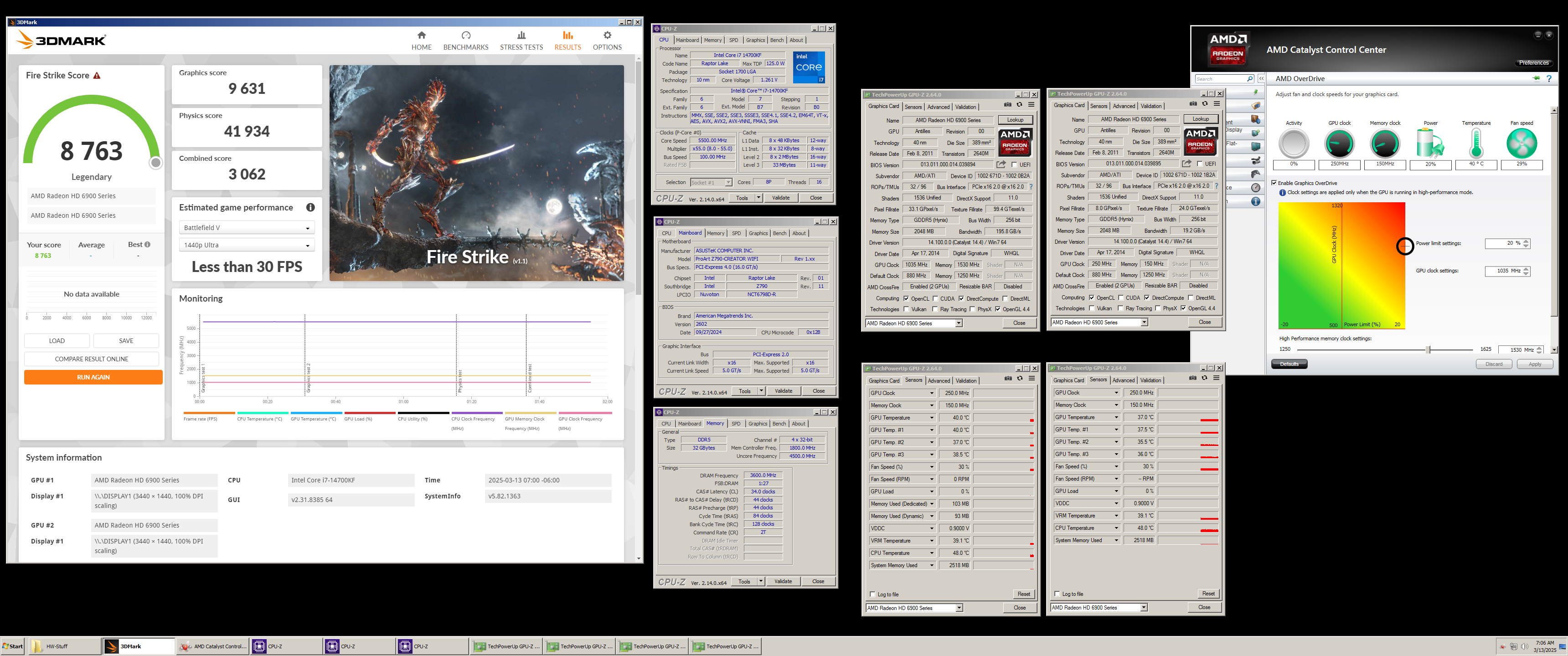Screen dimensions: 1568x656
Task: Toggle UEFI checkbox beside BIOS 039894
Action: (1014, 164)
